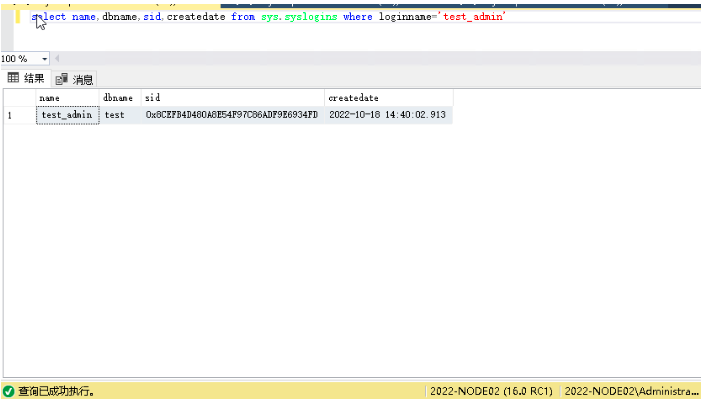Viewport: 709px width, 403px height.
Task: Place cursor in the SQL query text
Action: [x=268, y=17]
